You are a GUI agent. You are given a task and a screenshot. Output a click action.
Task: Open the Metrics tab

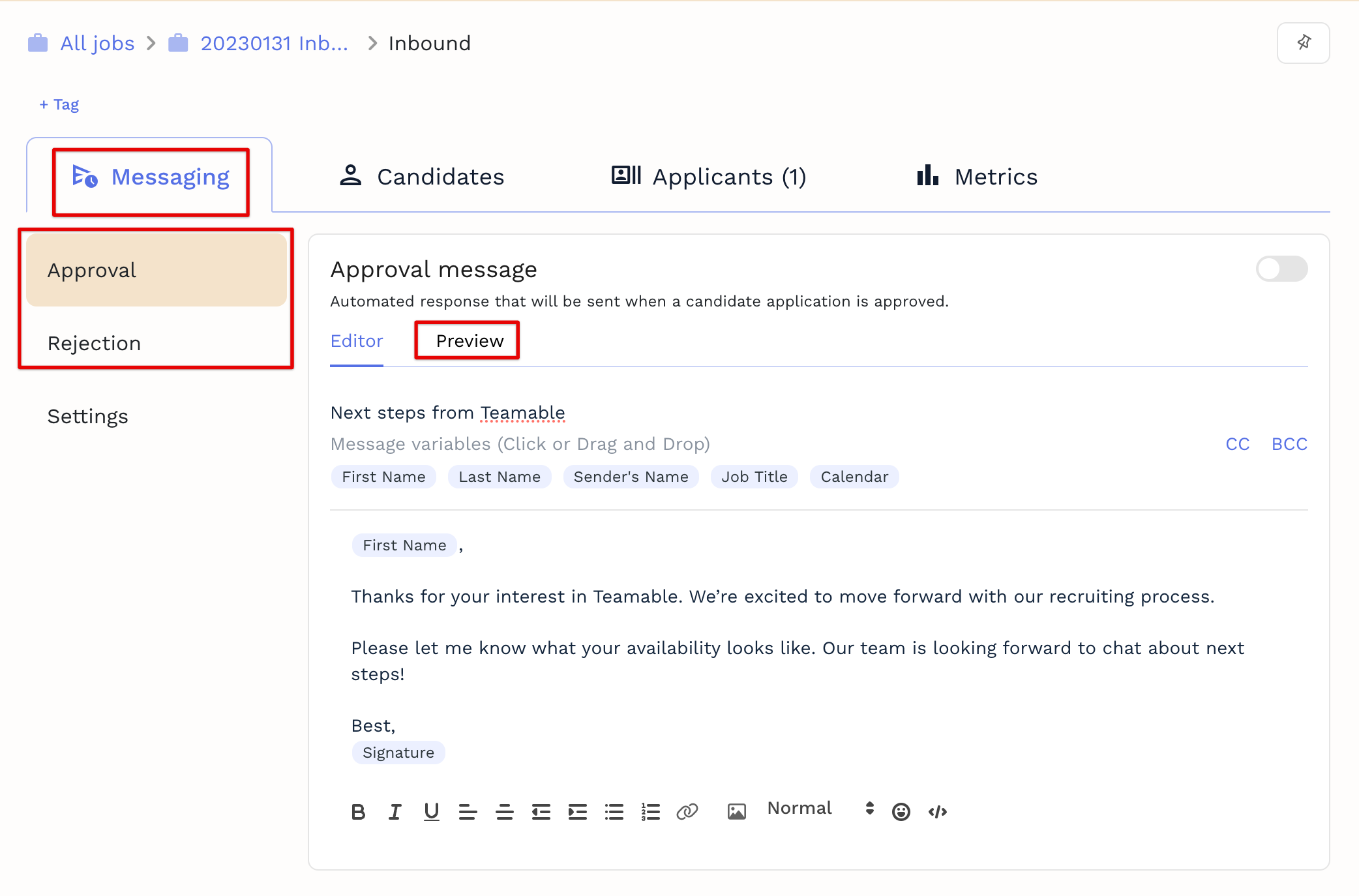click(974, 176)
